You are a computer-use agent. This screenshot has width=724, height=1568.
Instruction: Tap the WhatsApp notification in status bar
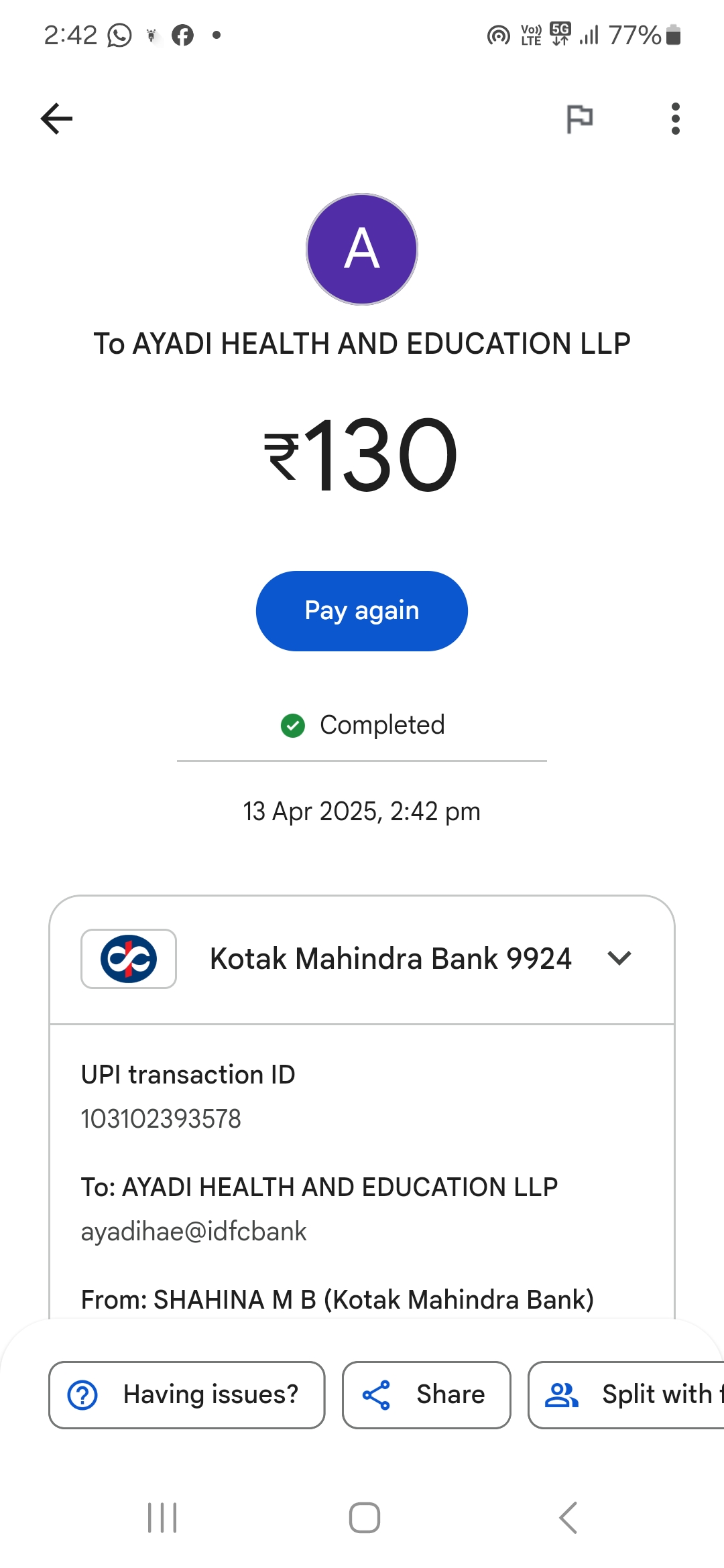(x=119, y=35)
